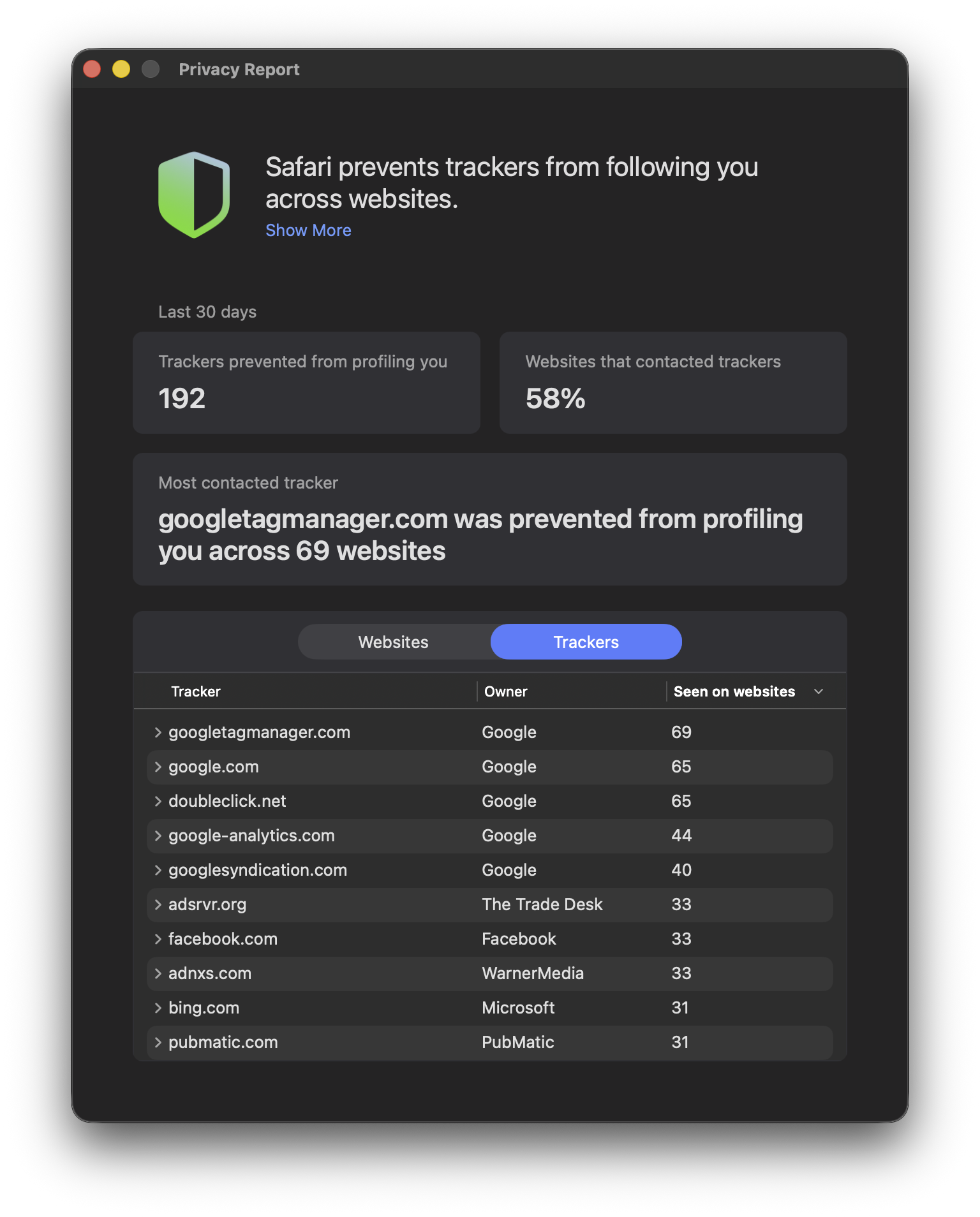Click the Tracker column header
This screenshot has width=980, height=1217.
point(196,691)
